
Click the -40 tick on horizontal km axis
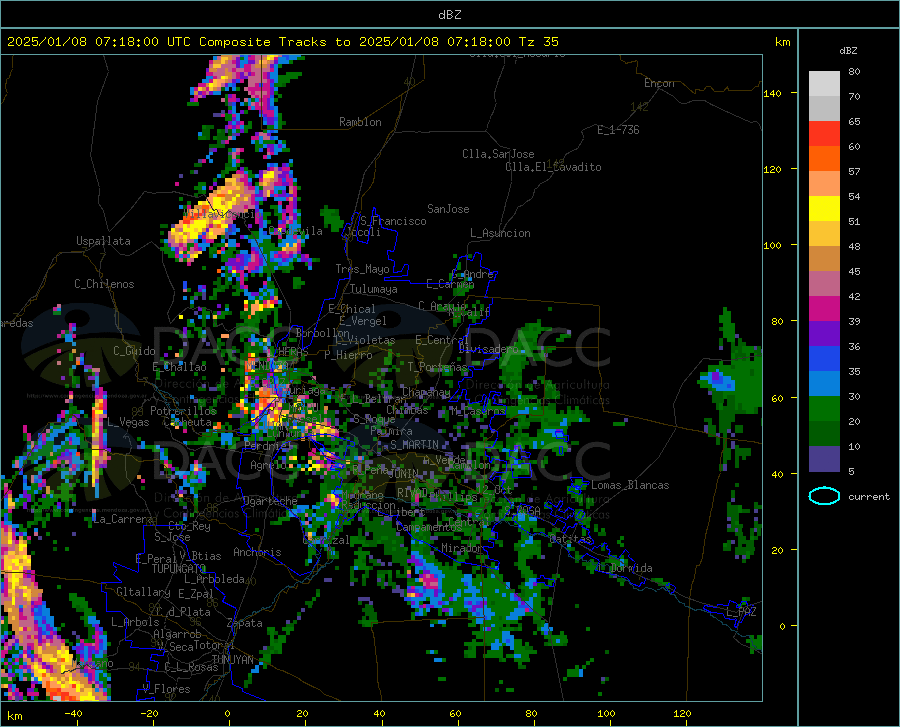[73, 714]
